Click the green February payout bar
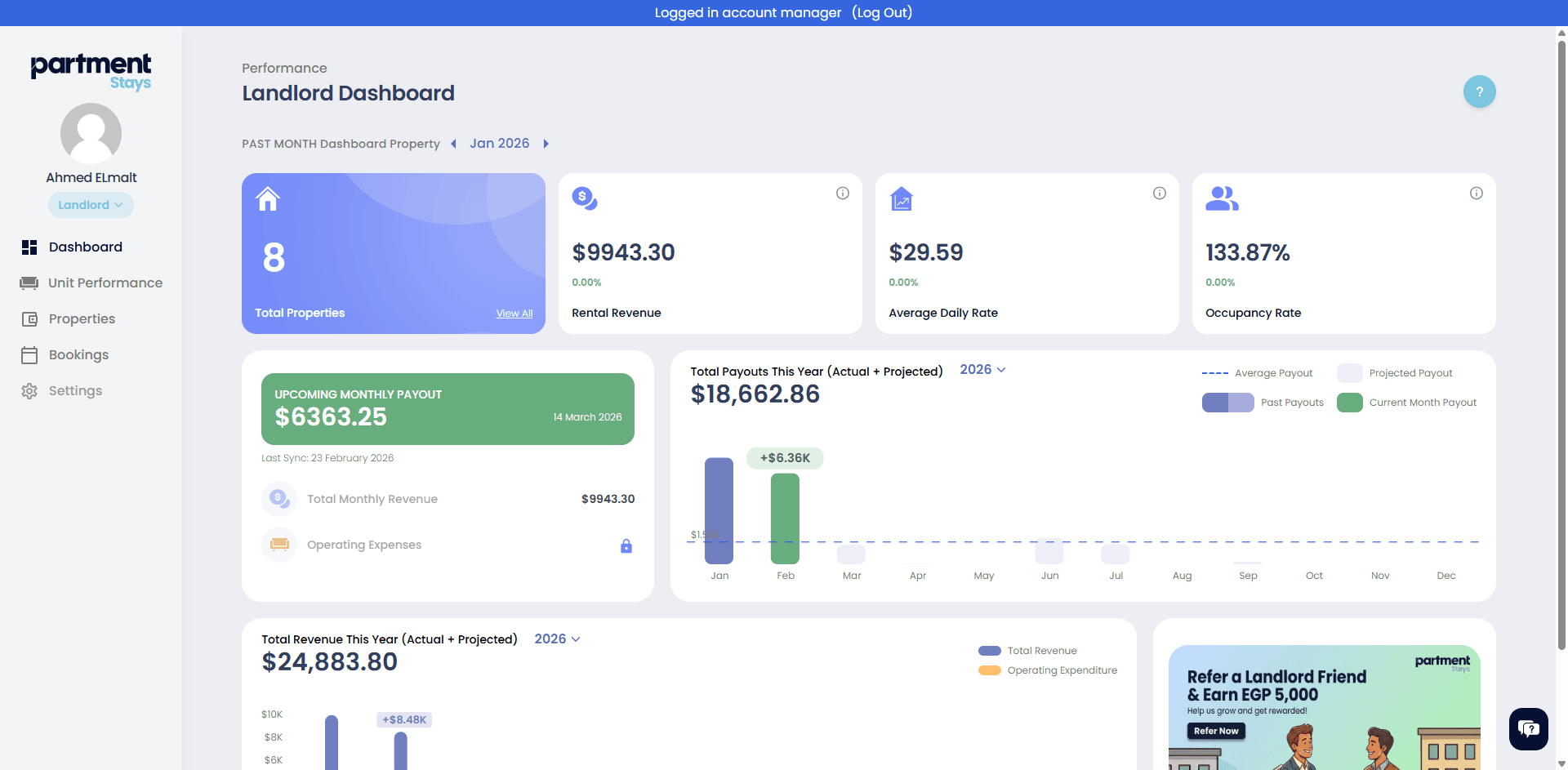The image size is (1568, 770). click(785, 519)
